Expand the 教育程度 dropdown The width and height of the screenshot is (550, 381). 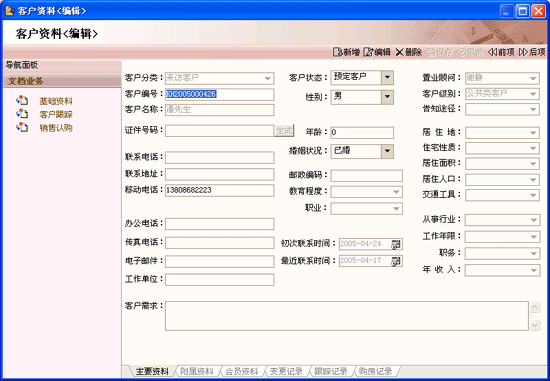coord(396,192)
